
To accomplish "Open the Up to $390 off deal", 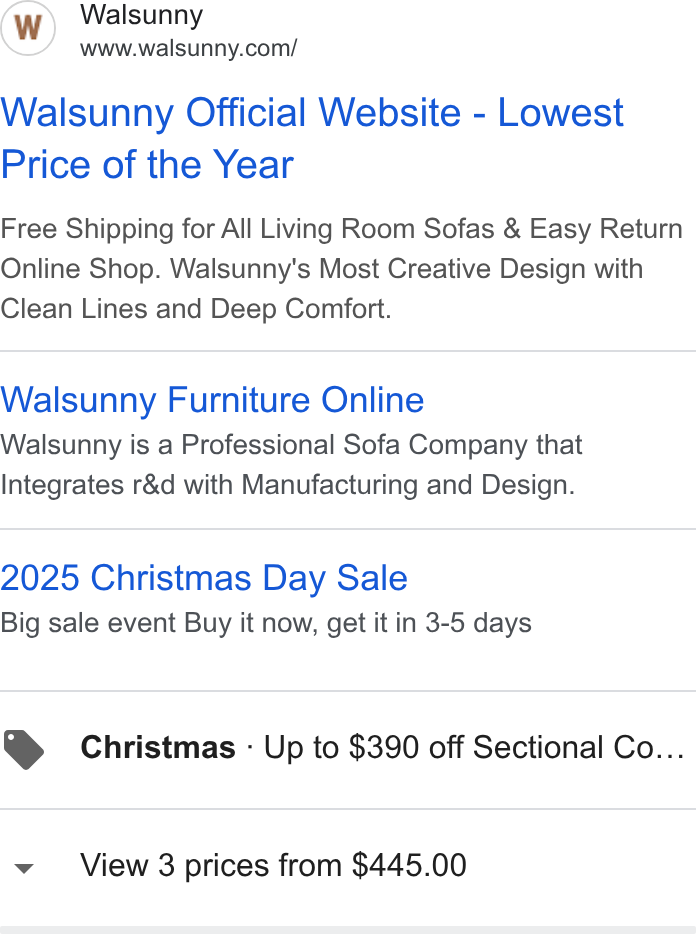I will [x=474, y=747].
